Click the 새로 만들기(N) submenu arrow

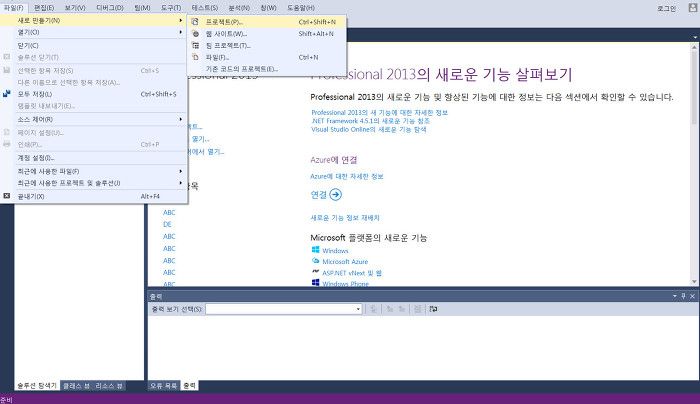pyautogui.click(x=180, y=21)
